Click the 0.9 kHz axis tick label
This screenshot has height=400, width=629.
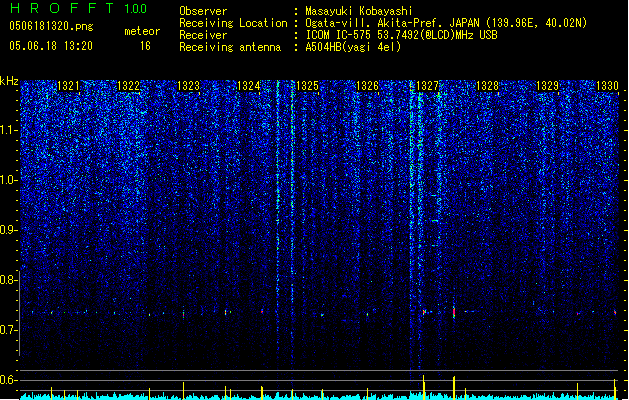pyautogui.click(x=9, y=230)
